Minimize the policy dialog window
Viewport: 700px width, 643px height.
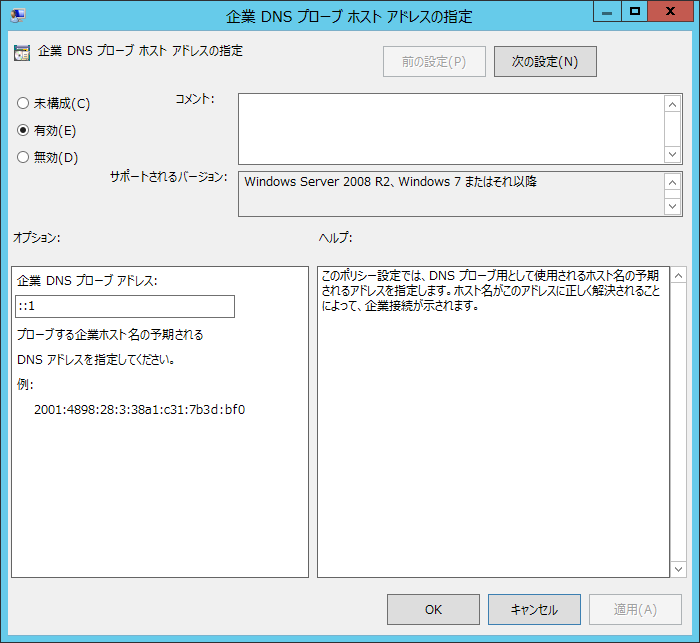click(x=606, y=12)
